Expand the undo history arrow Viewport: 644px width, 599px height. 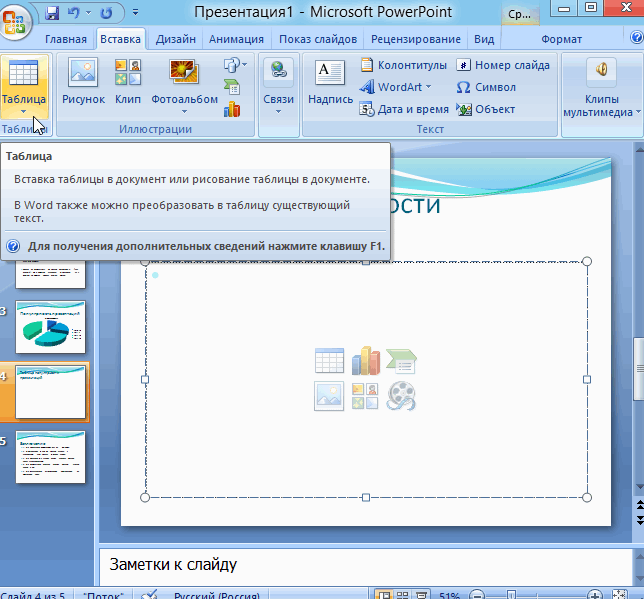[88, 13]
